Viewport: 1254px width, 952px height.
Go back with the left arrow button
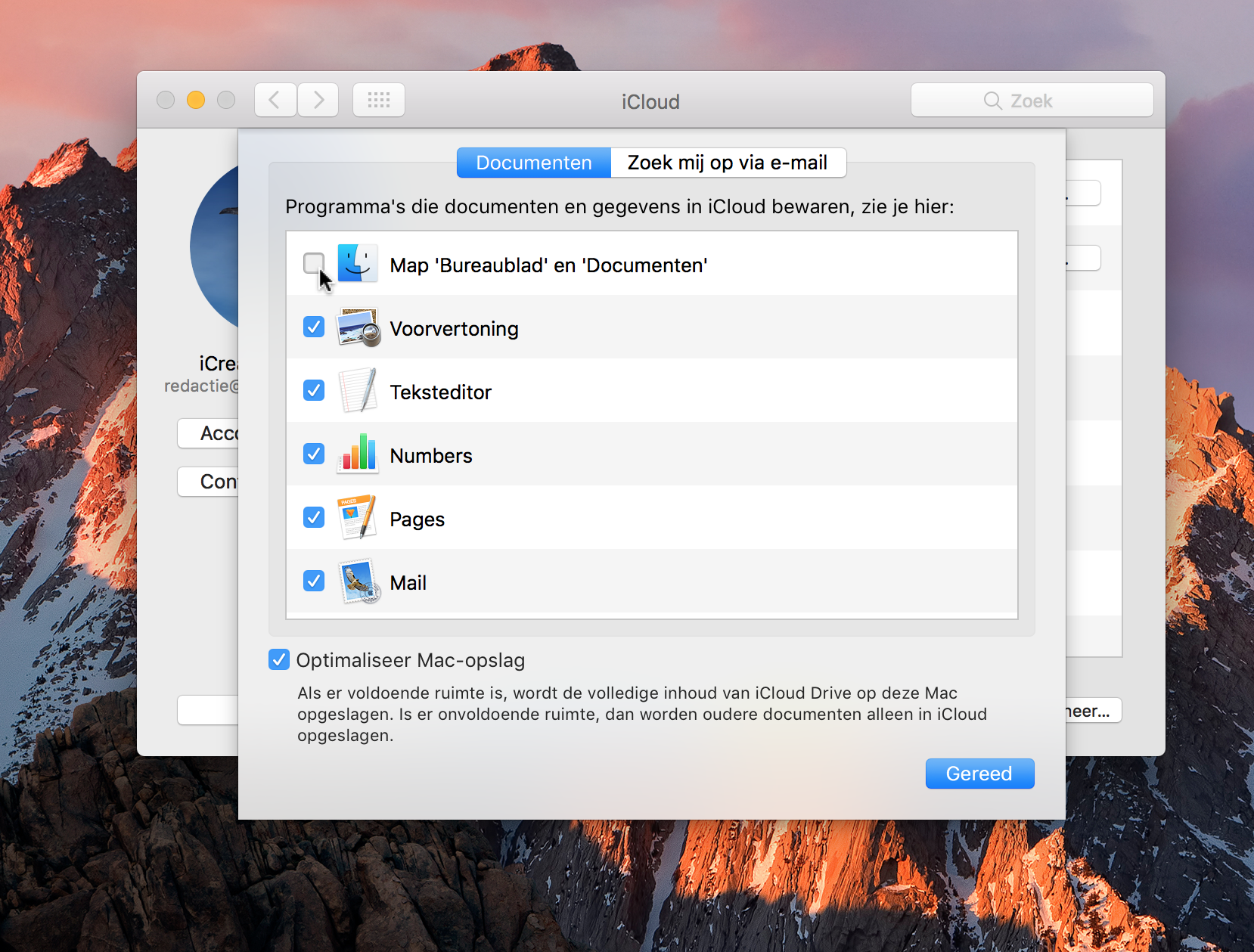(x=275, y=101)
